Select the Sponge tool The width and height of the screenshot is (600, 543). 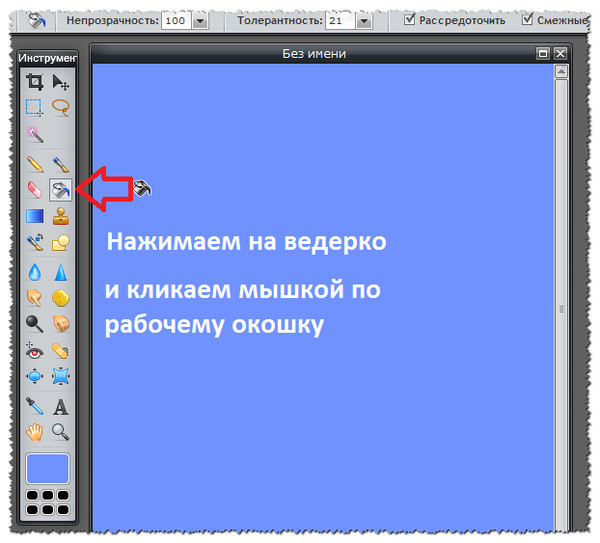pyautogui.click(x=60, y=298)
